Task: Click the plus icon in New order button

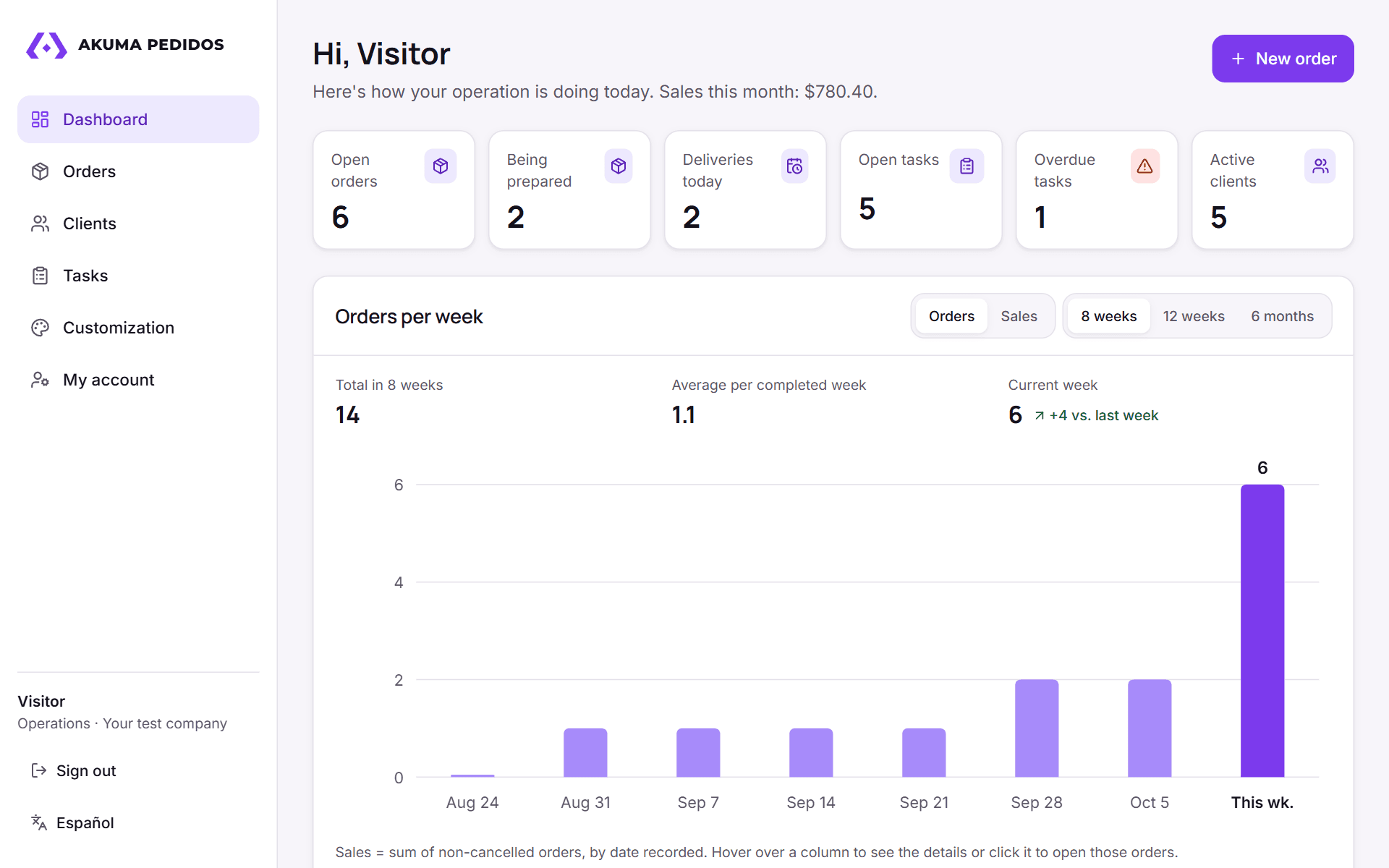Action: 1238,59
